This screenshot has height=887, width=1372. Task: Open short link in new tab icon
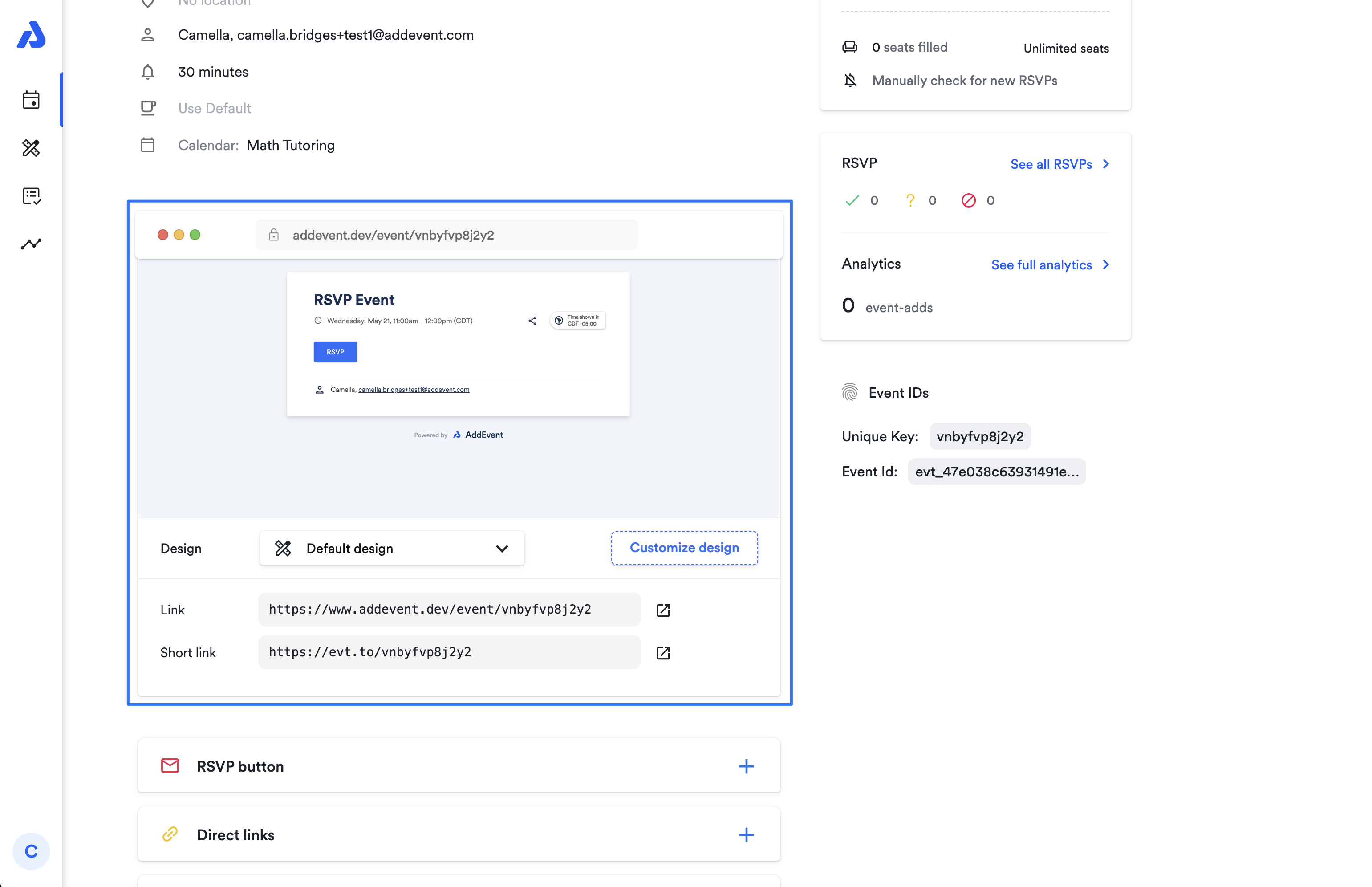point(663,653)
